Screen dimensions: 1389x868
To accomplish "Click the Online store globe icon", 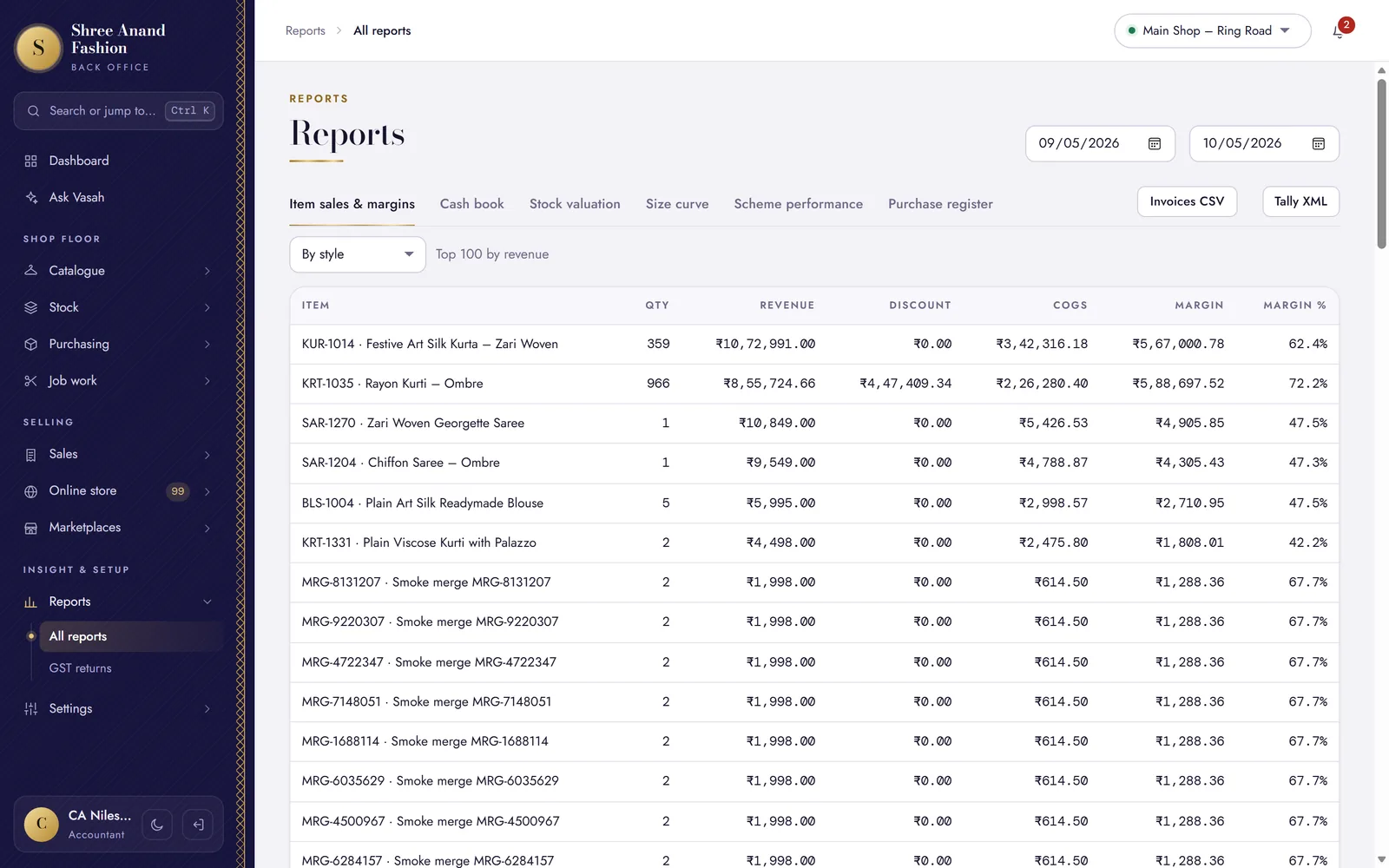I will [31, 491].
